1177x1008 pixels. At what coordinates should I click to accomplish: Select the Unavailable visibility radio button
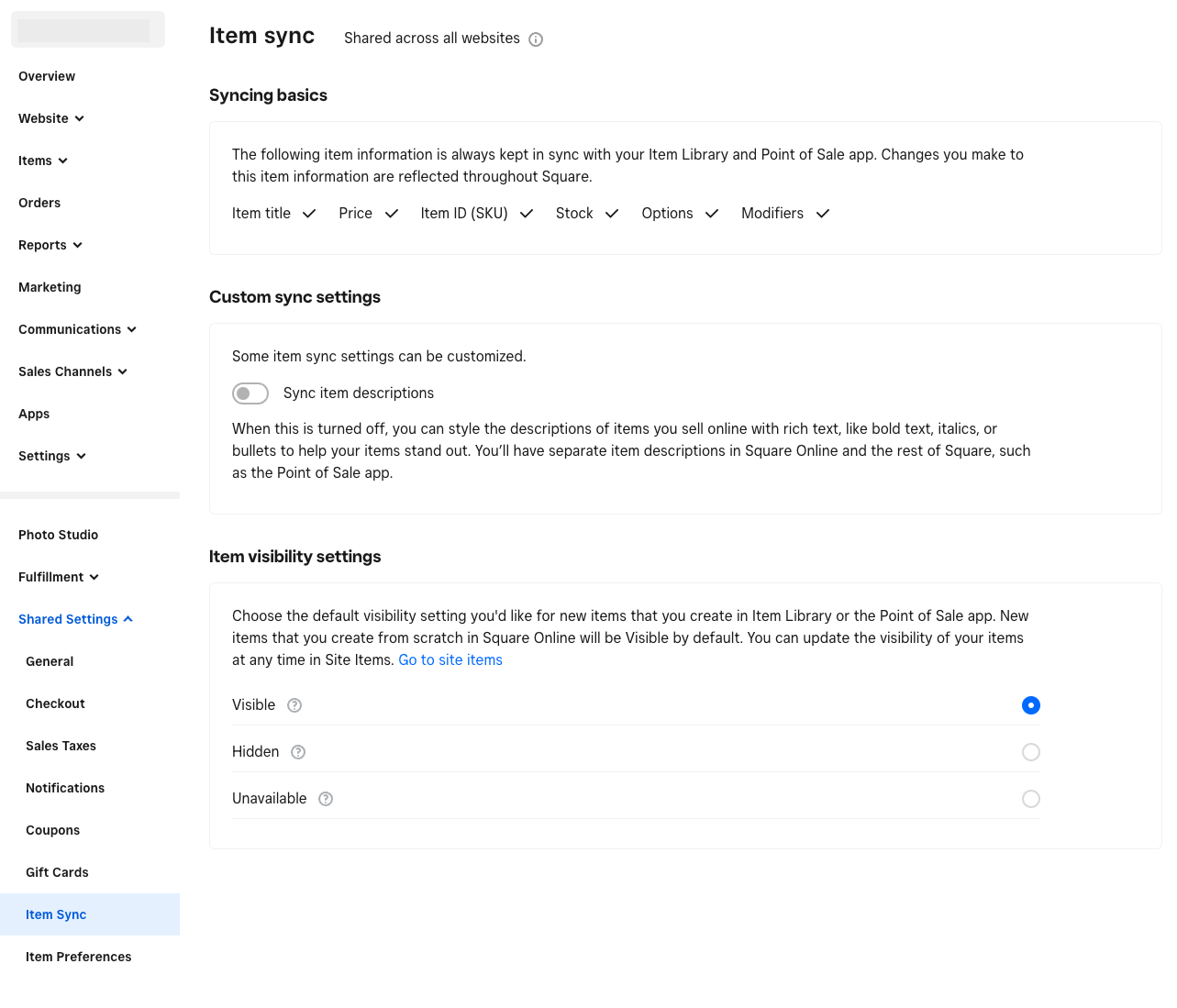point(1031,799)
